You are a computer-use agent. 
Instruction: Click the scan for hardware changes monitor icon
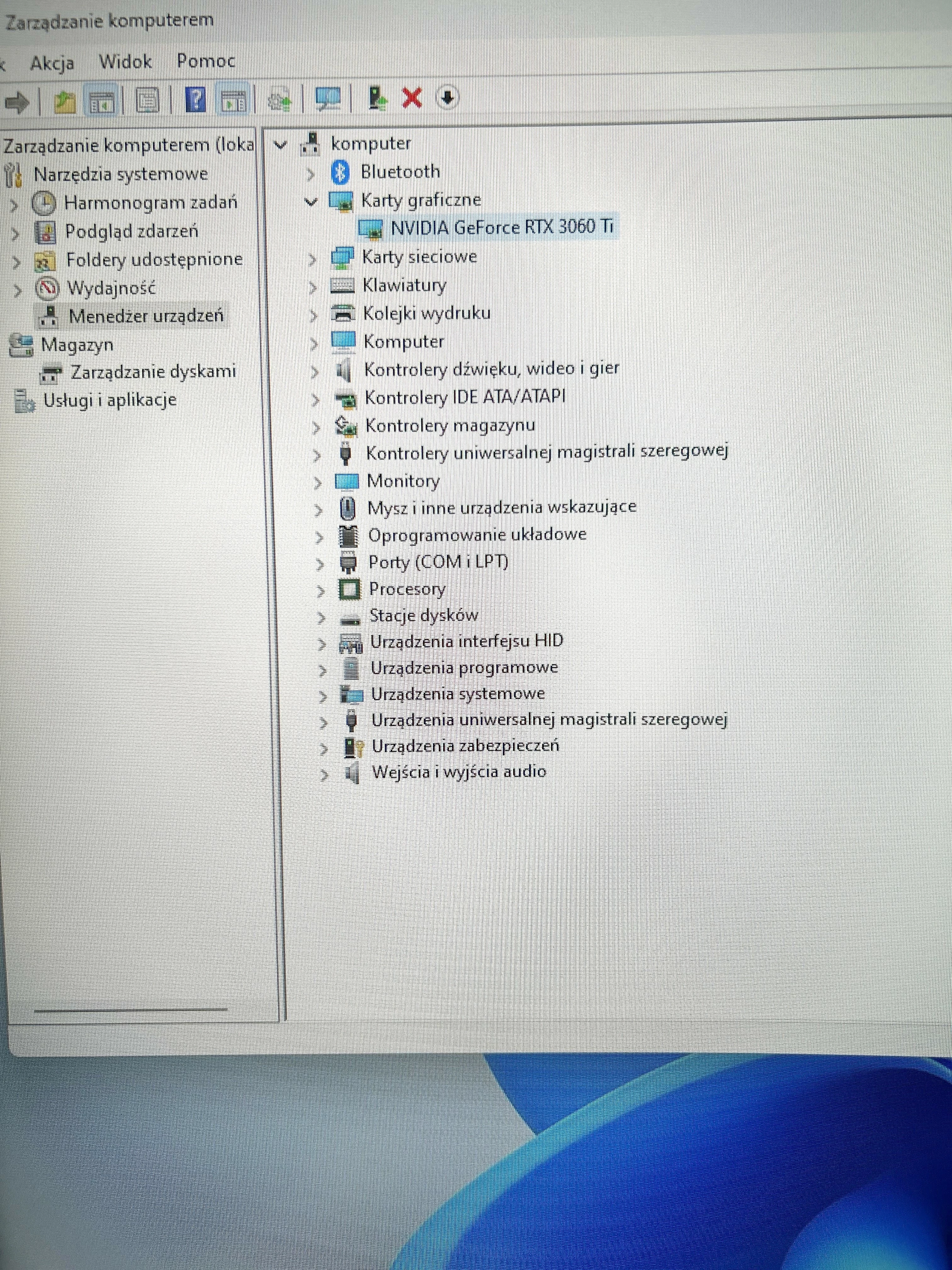[328, 99]
